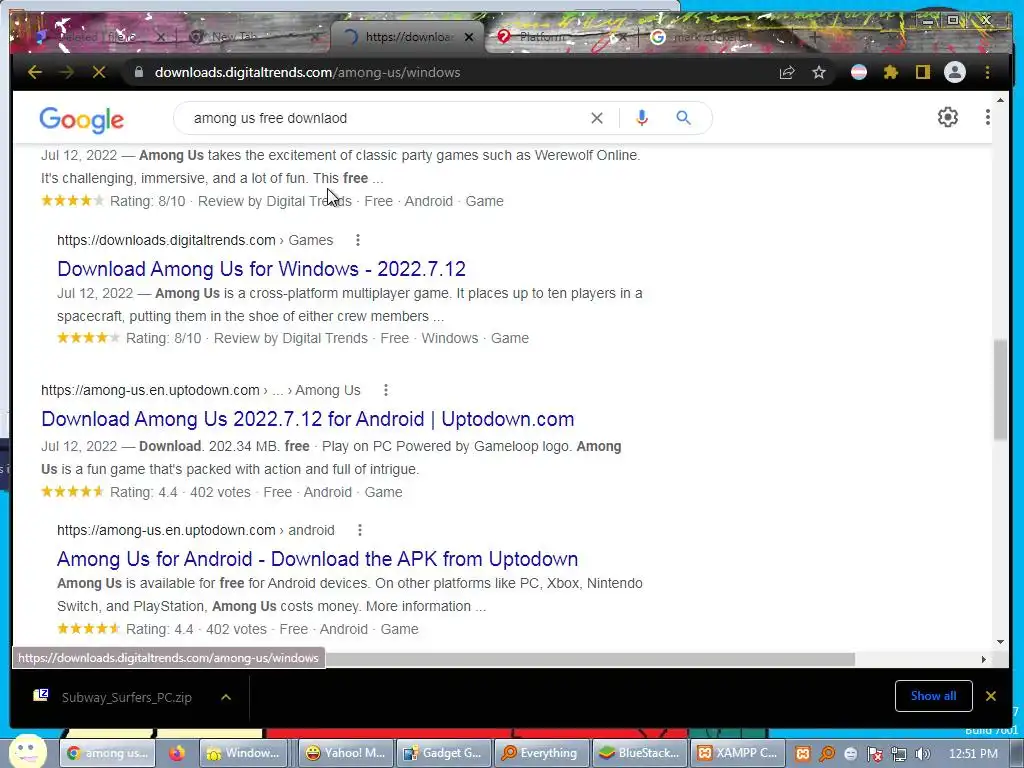Click the volume speaker tray icon
1024x768 pixels.
click(922, 754)
